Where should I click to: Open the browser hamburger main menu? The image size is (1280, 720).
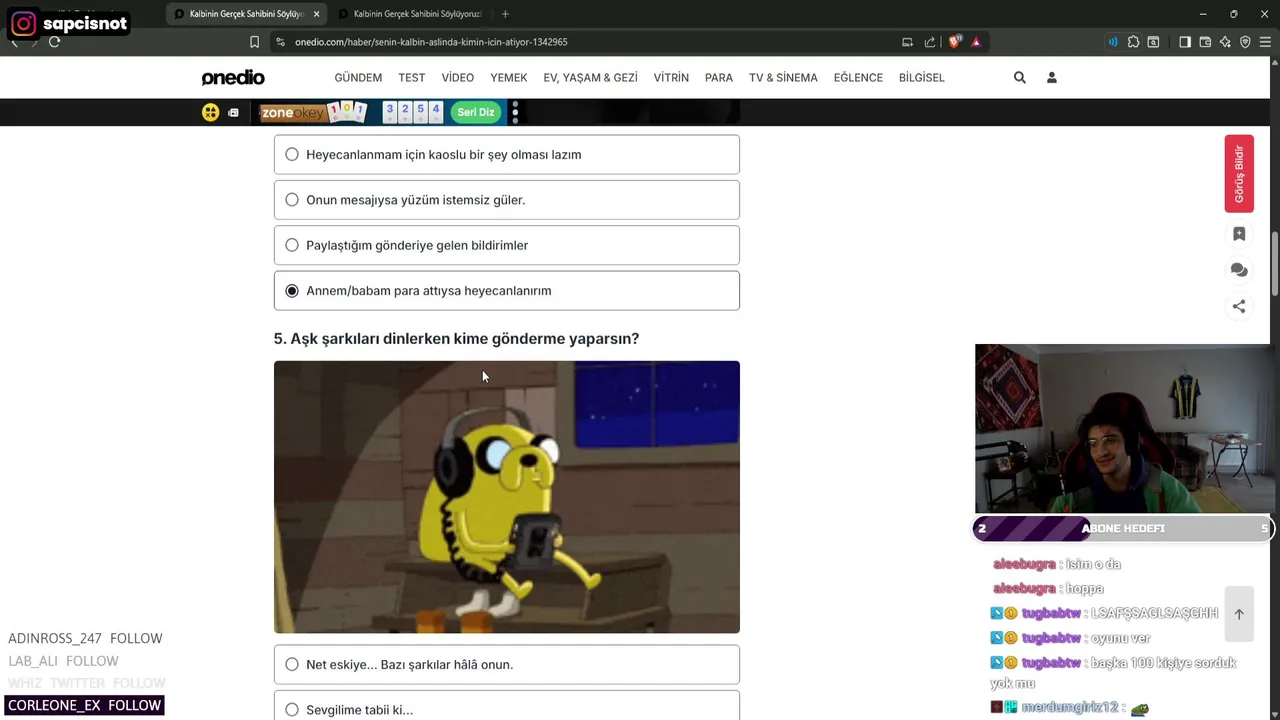1265,42
